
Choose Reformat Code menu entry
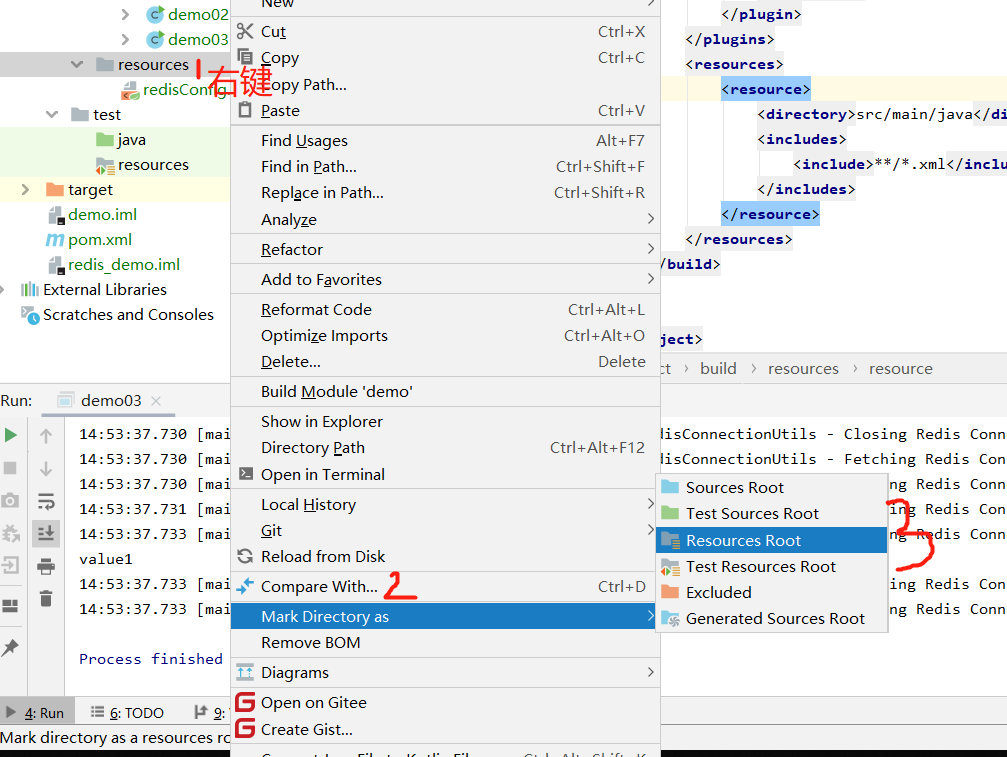(445, 309)
